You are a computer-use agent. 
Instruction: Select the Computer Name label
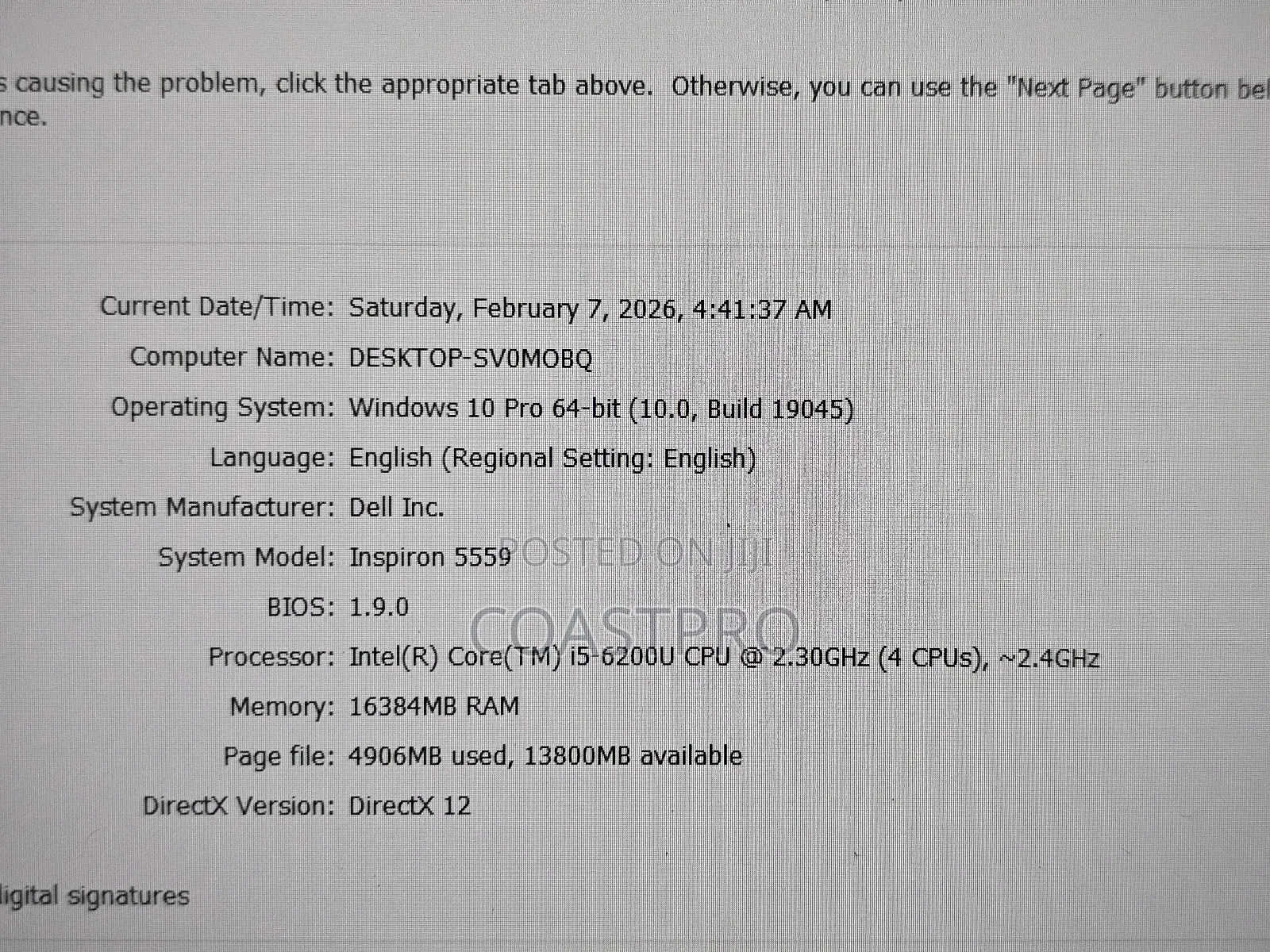tap(233, 357)
